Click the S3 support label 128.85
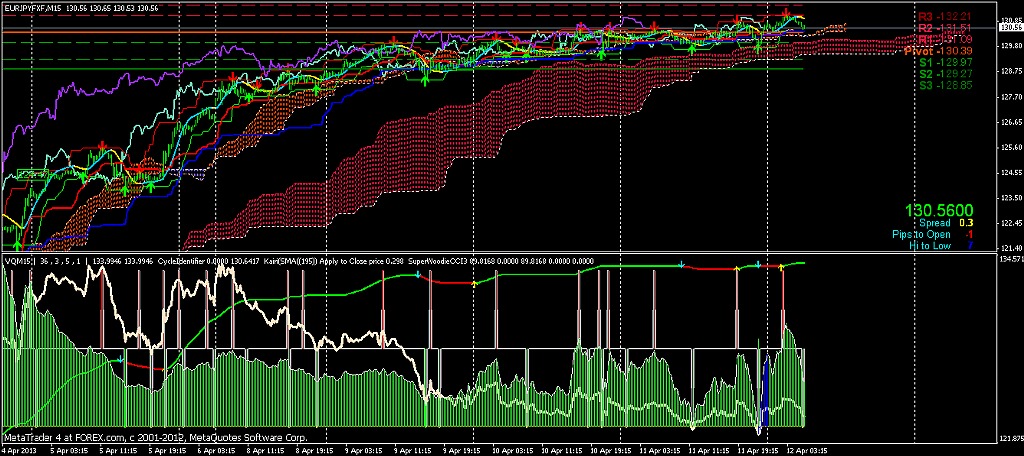1024x456 pixels. tap(943, 85)
